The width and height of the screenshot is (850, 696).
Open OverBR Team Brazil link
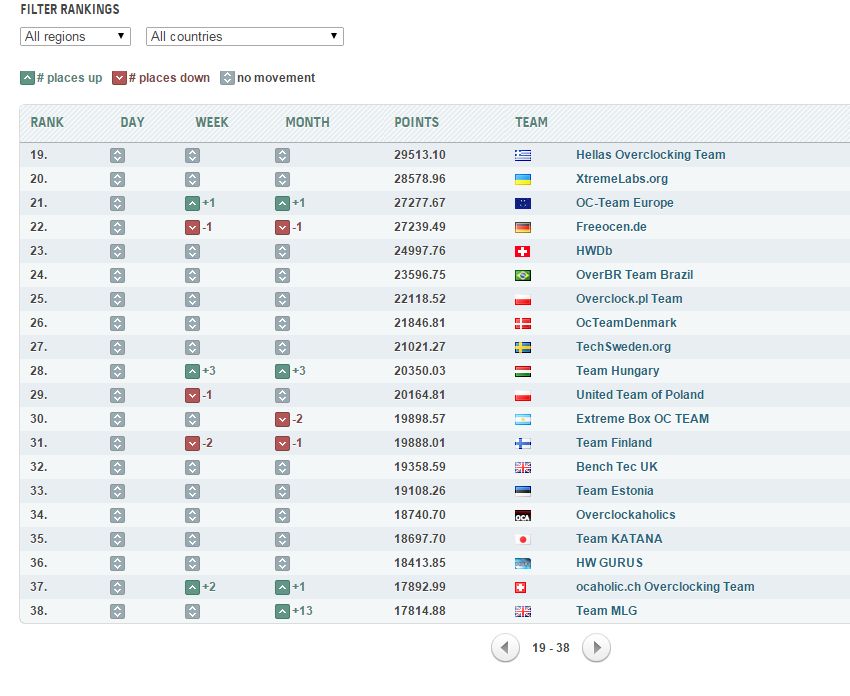click(x=634, y=275)
